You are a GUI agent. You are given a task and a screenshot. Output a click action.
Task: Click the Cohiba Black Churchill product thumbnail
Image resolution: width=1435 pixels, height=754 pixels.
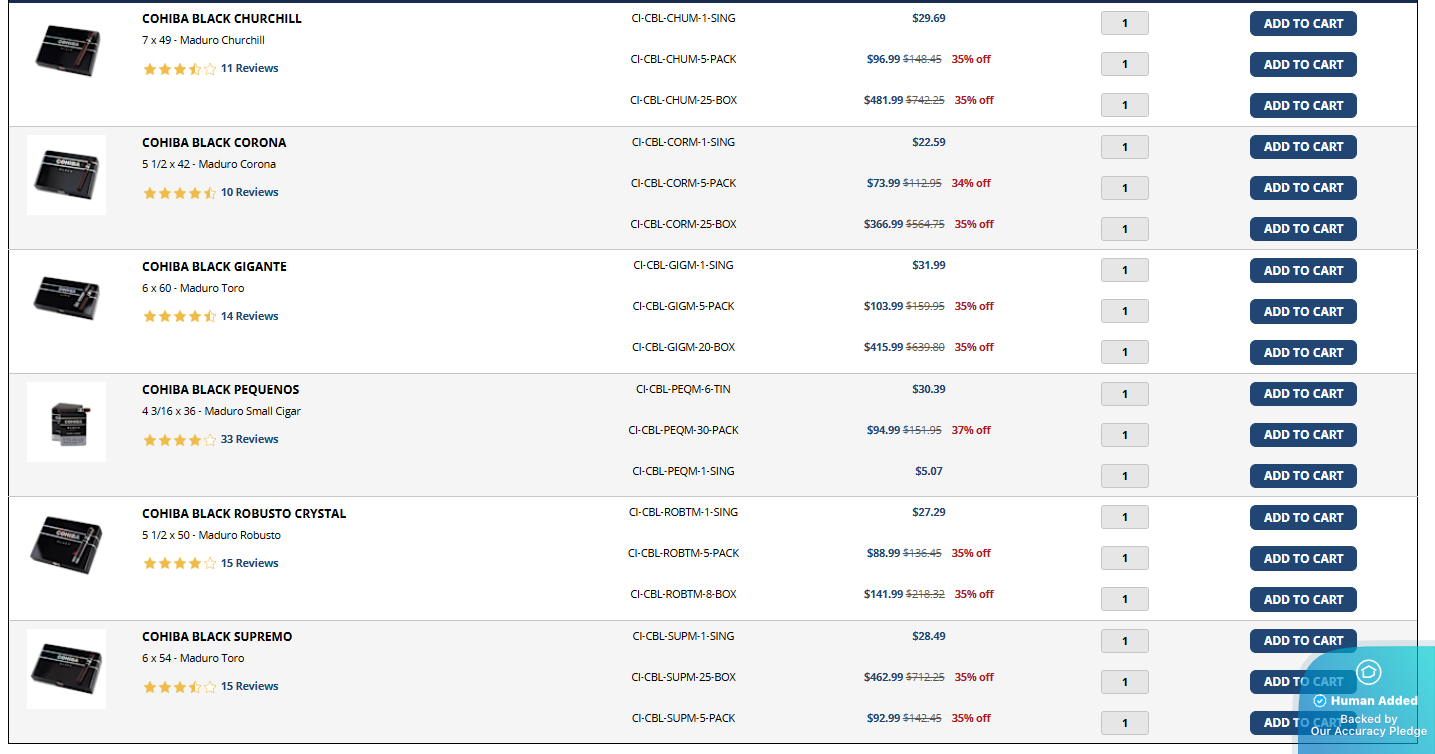click(67, 50)
